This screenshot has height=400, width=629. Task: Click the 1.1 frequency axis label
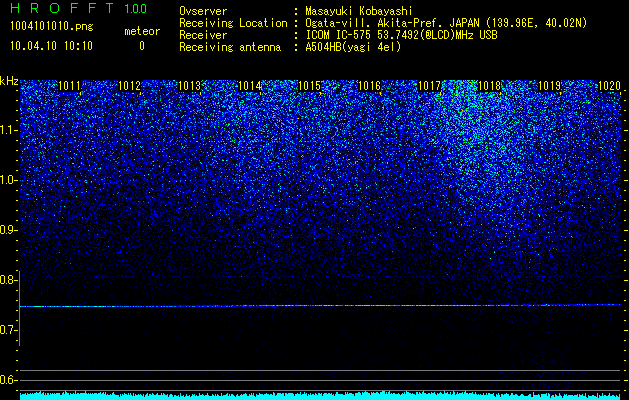[9, 130]
